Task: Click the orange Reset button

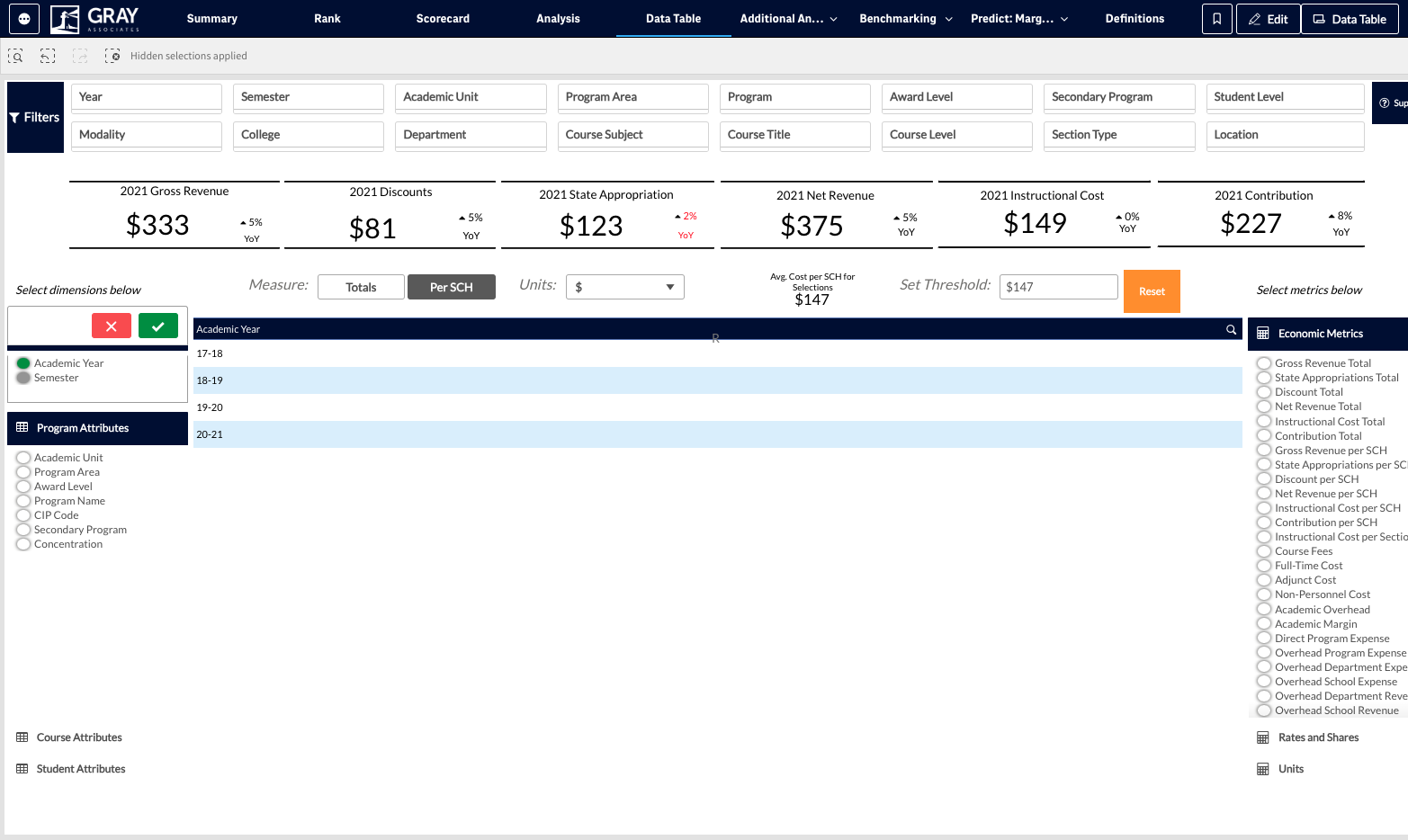Action: (x=1152, y=291)
